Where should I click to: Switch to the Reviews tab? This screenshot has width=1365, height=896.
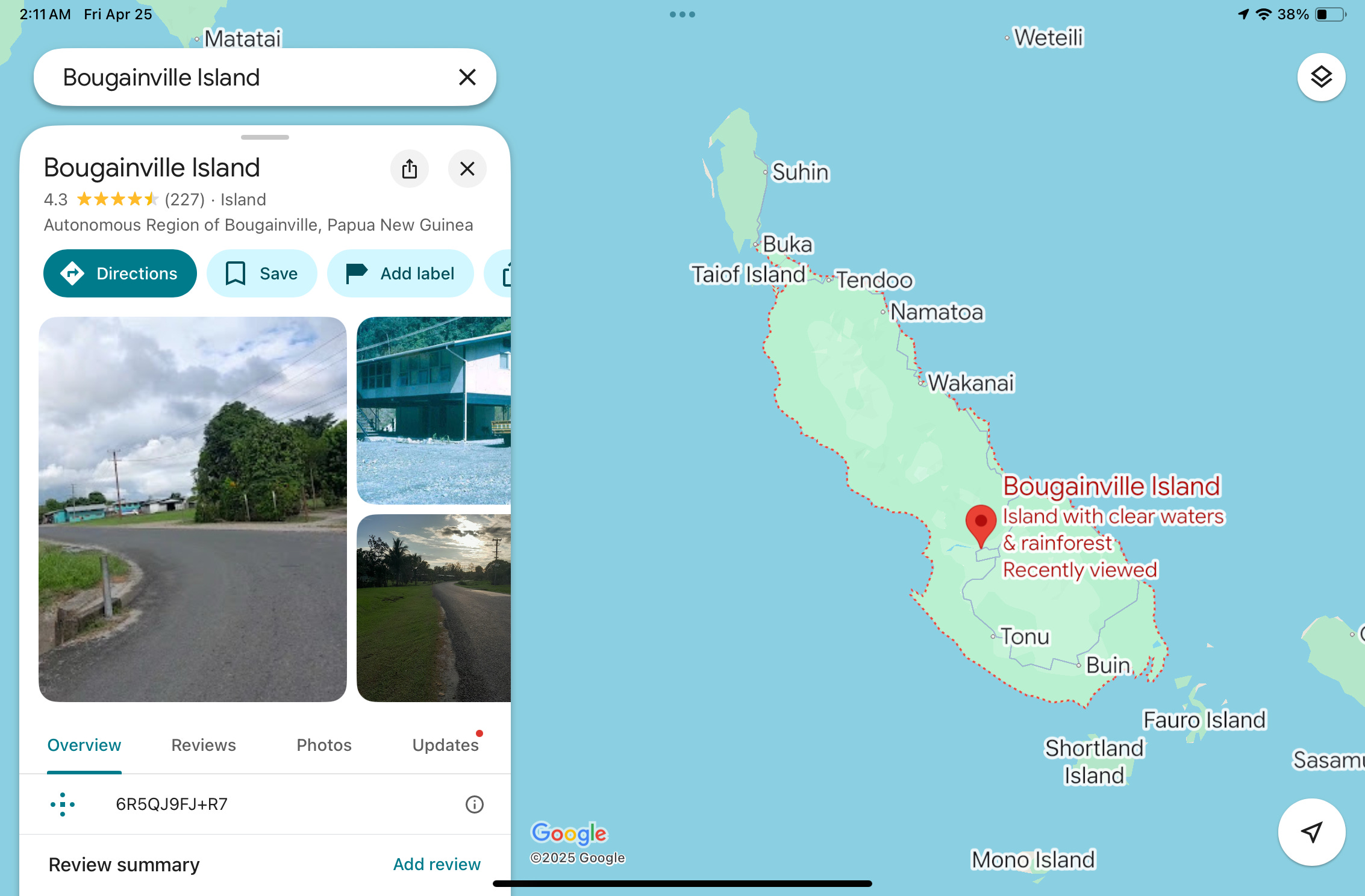(x=204, y=745)
